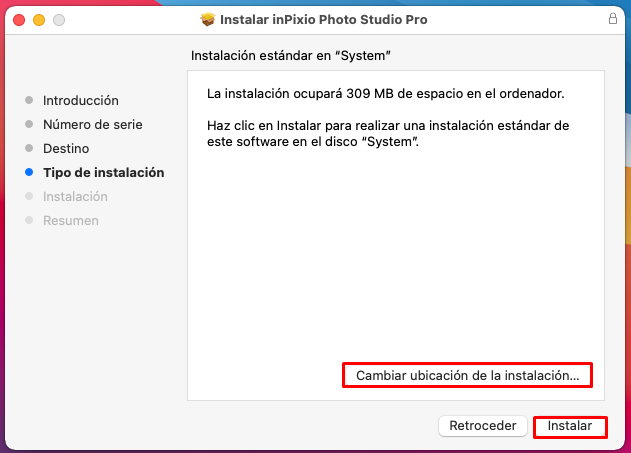Start installation with the Instalar button

click(570, 426)
